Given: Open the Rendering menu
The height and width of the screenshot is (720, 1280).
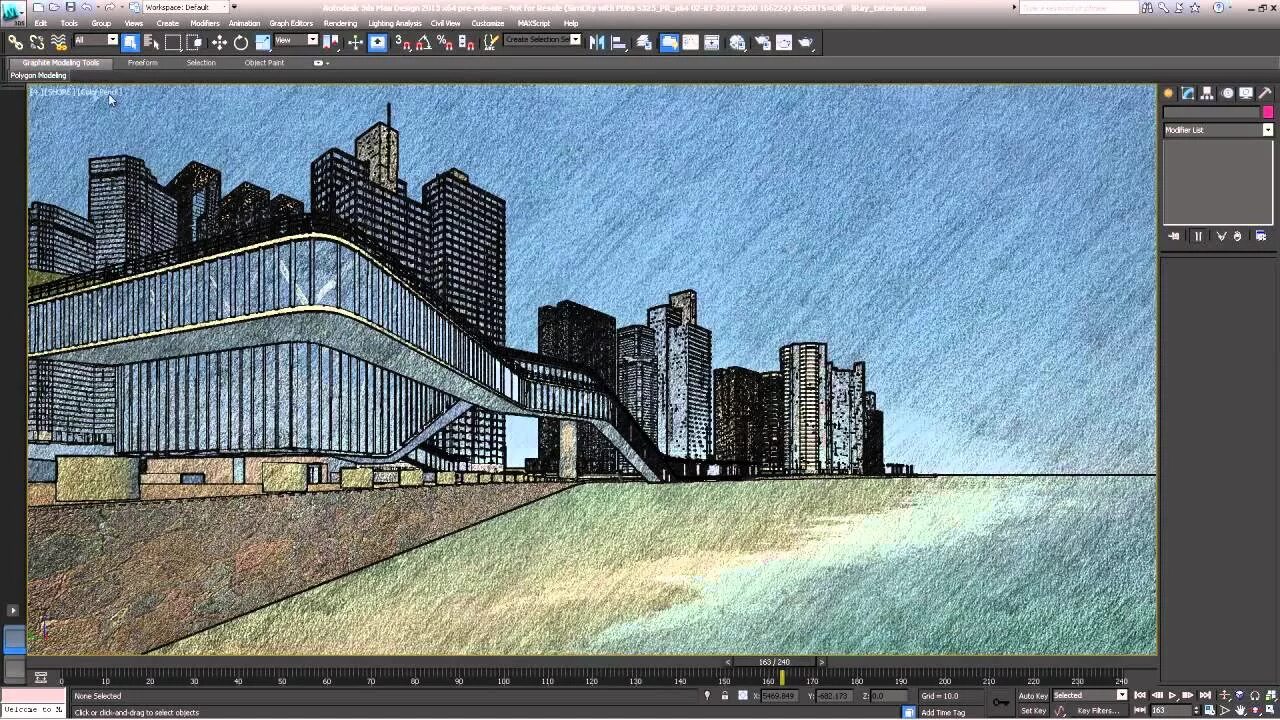Looking at the screenshot, I should (x=340, y=23).
